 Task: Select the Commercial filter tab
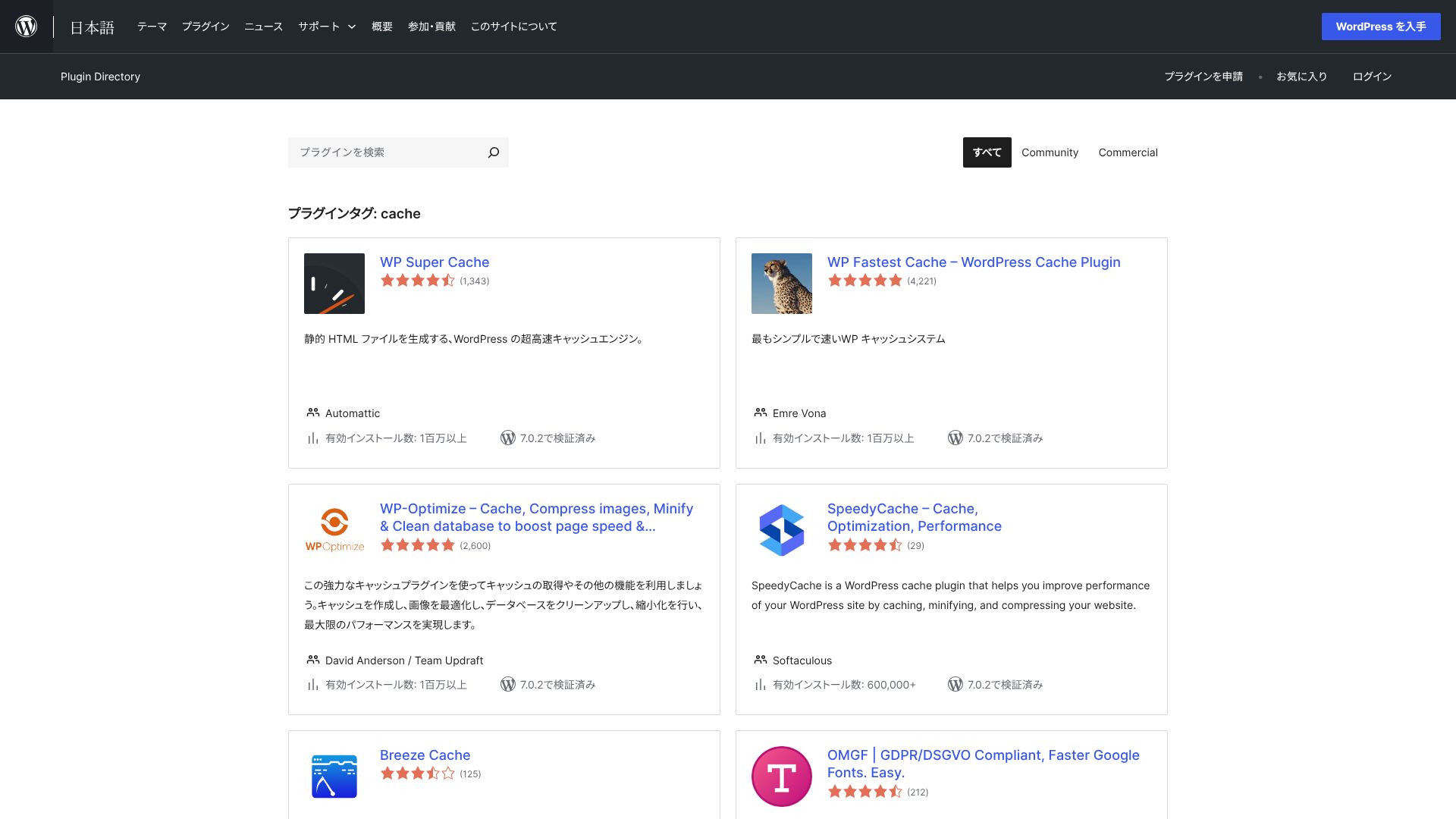tap(1128, 152)
